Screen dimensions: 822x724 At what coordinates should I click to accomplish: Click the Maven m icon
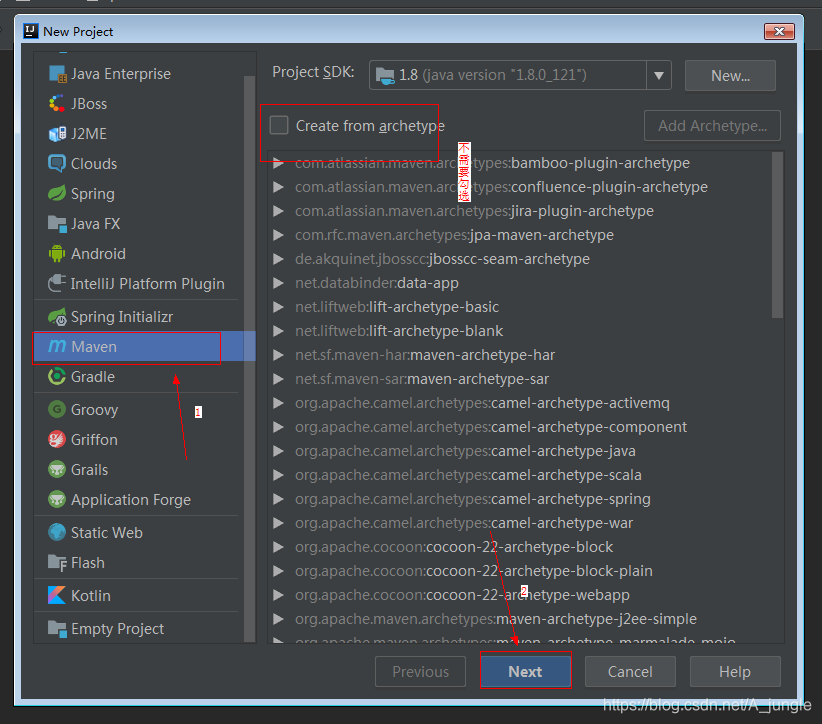point(57,347)
